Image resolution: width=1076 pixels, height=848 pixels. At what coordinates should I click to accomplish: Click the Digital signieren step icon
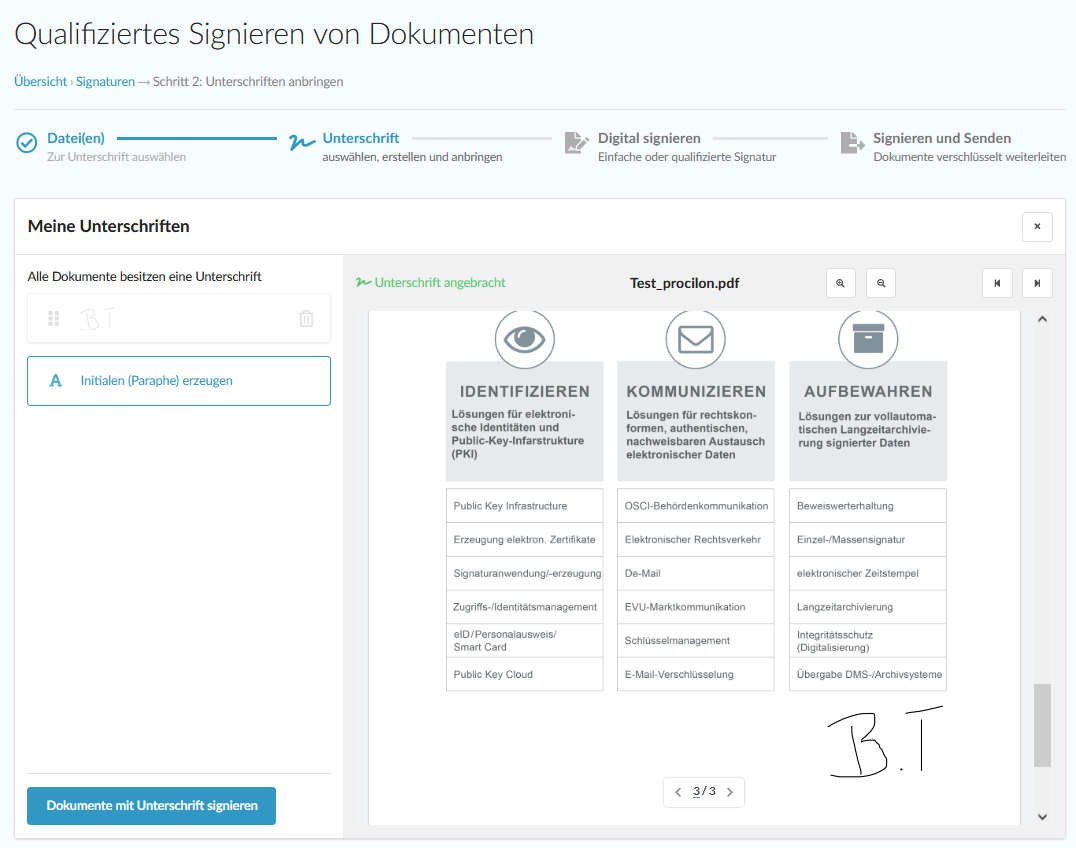coord(576,143)
